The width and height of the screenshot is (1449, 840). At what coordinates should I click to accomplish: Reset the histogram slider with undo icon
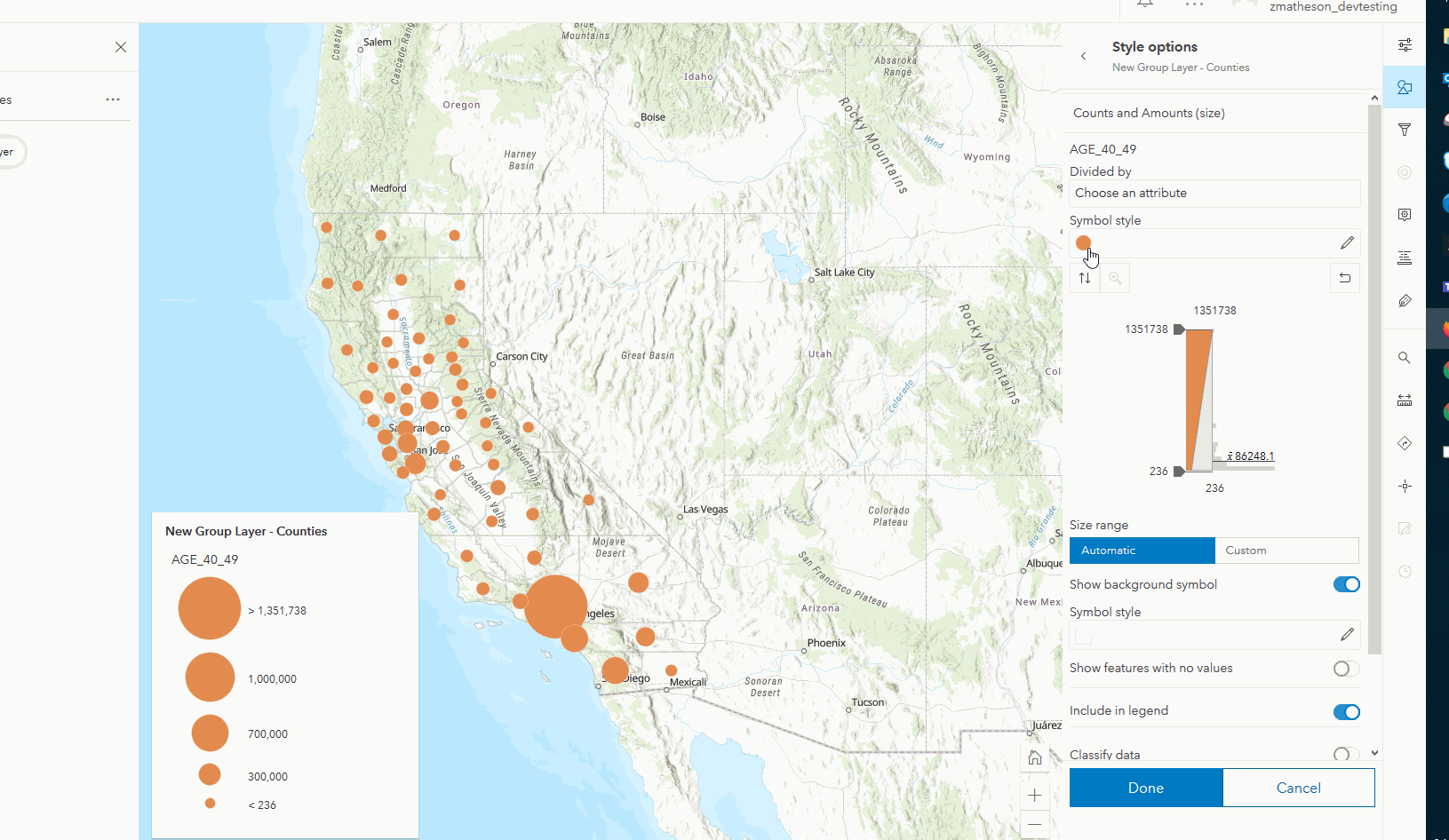pyautogui.click(x=1345, y=278)
